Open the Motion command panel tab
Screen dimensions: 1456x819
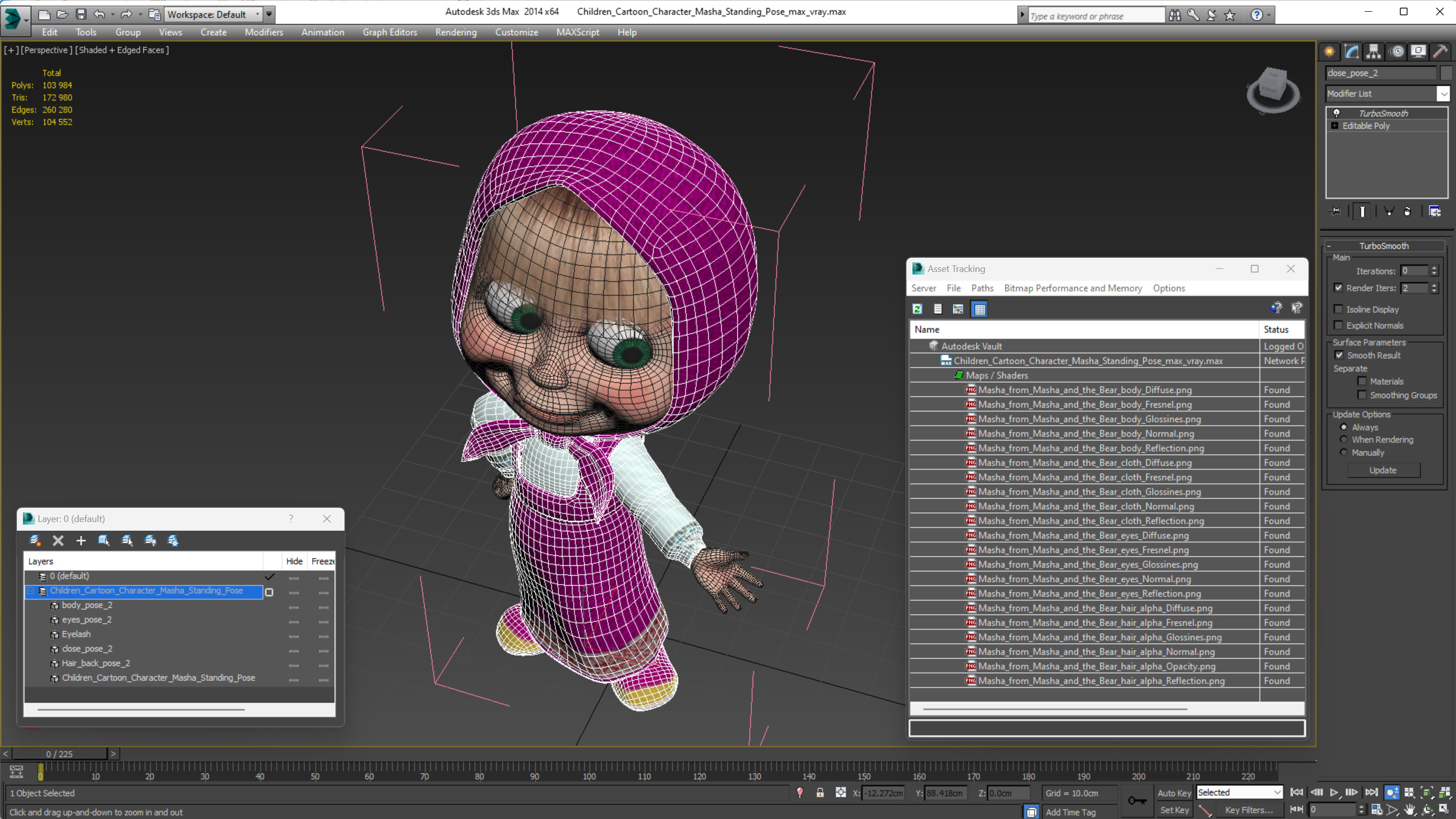(1397, 52)
